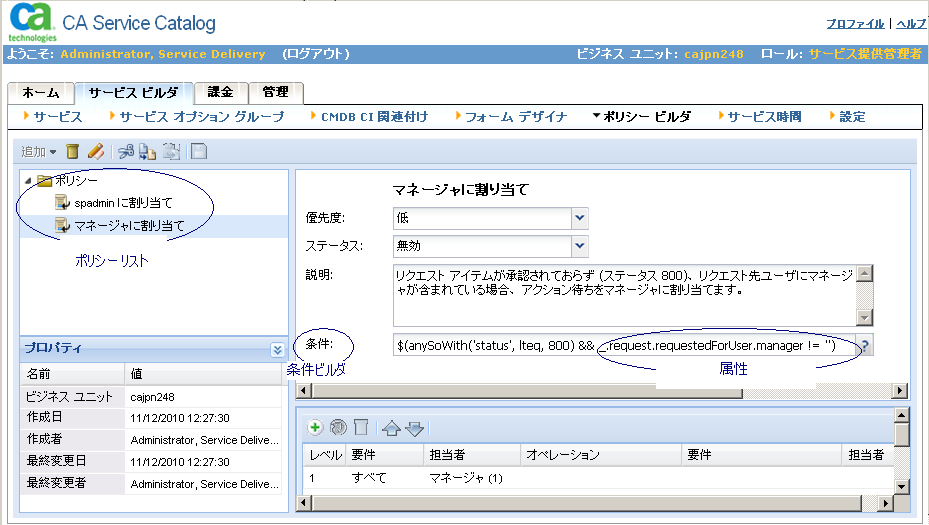Image resolution: width=929 pixels, height=525 pixels.
Task: Select the spadmin に割り当て policy
Action: coord(122,203)
